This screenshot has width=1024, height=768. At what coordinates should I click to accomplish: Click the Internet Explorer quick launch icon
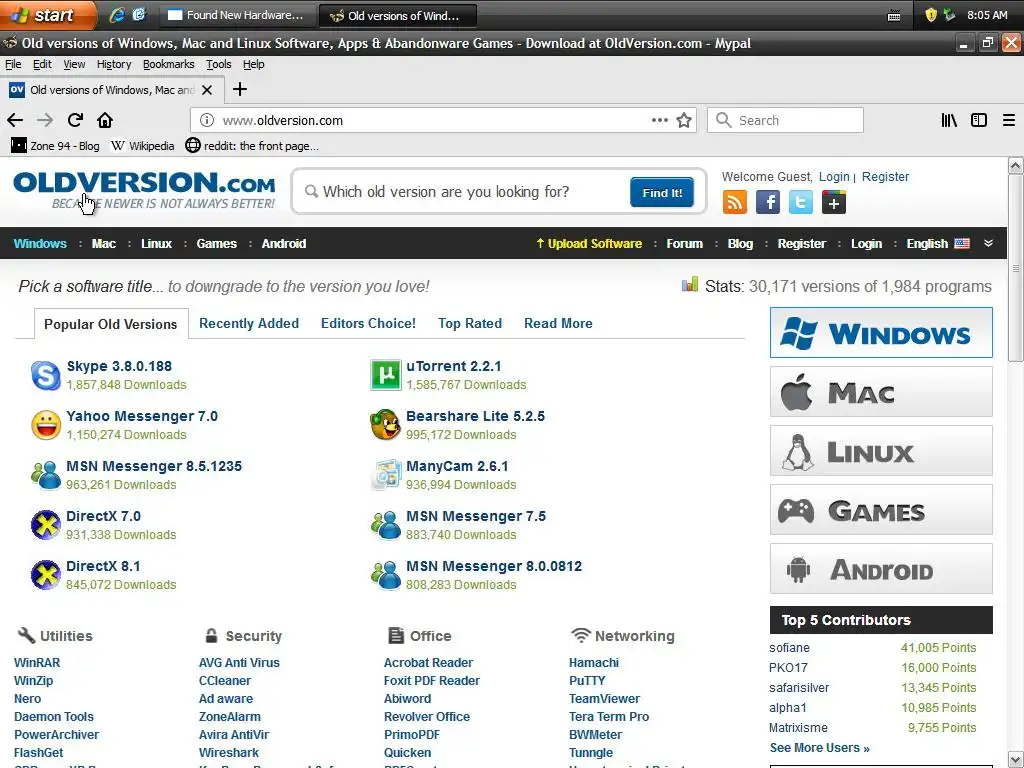(x=117, y=15)
